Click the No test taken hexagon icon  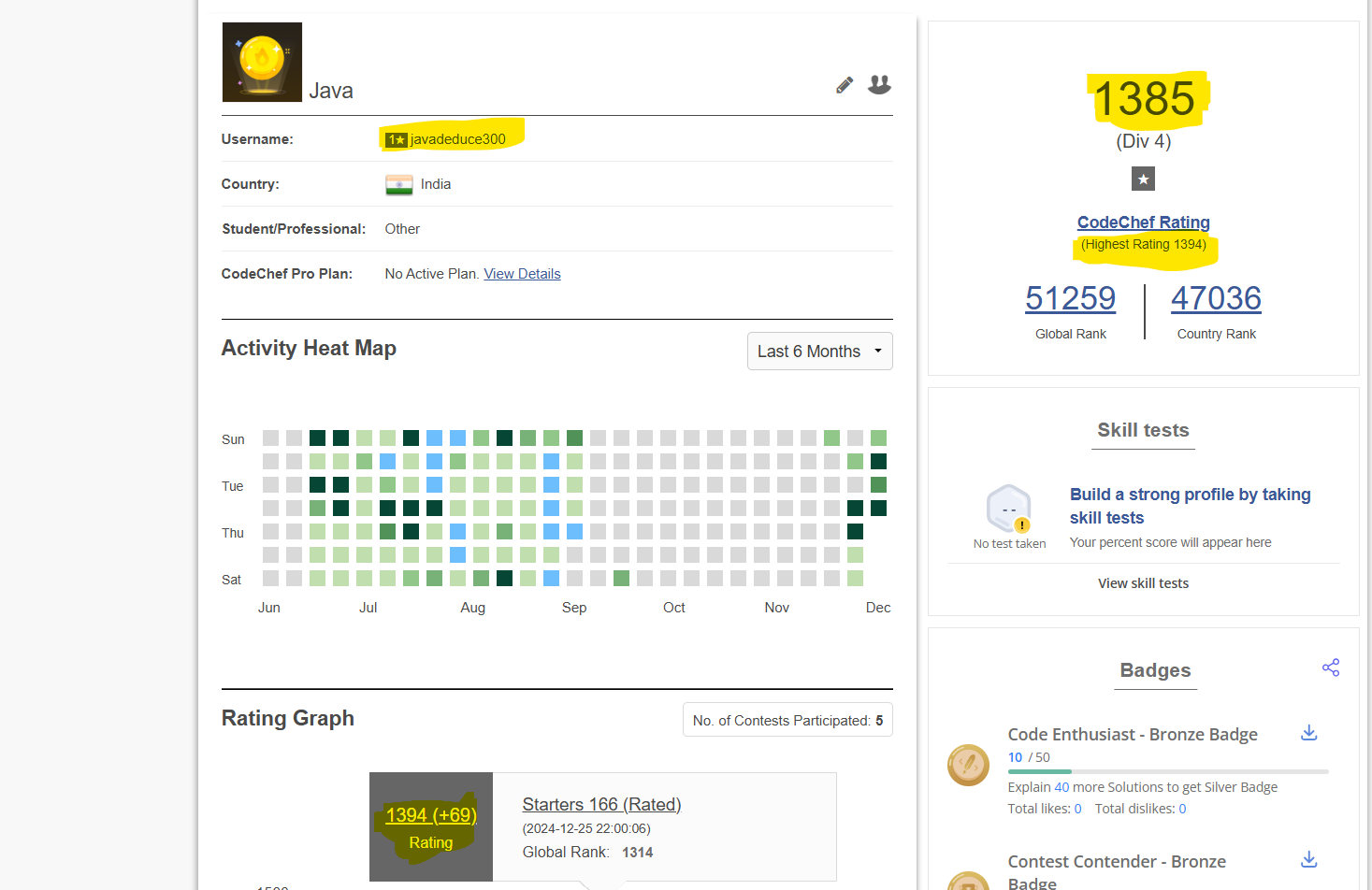pyautogui.click(x=1009, y=510)
